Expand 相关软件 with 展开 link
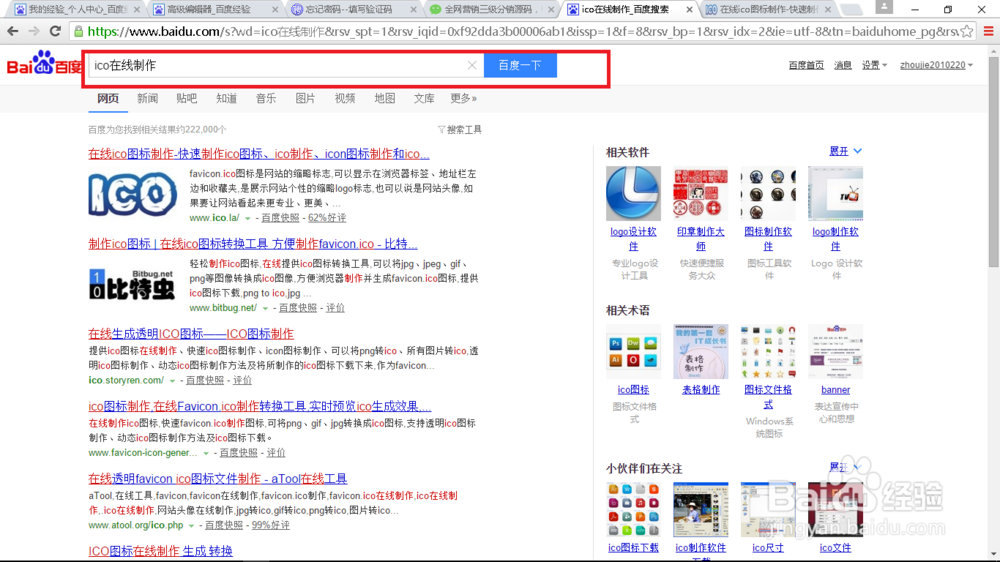This screenshot has width=1000, height=562. click(845, 151)
